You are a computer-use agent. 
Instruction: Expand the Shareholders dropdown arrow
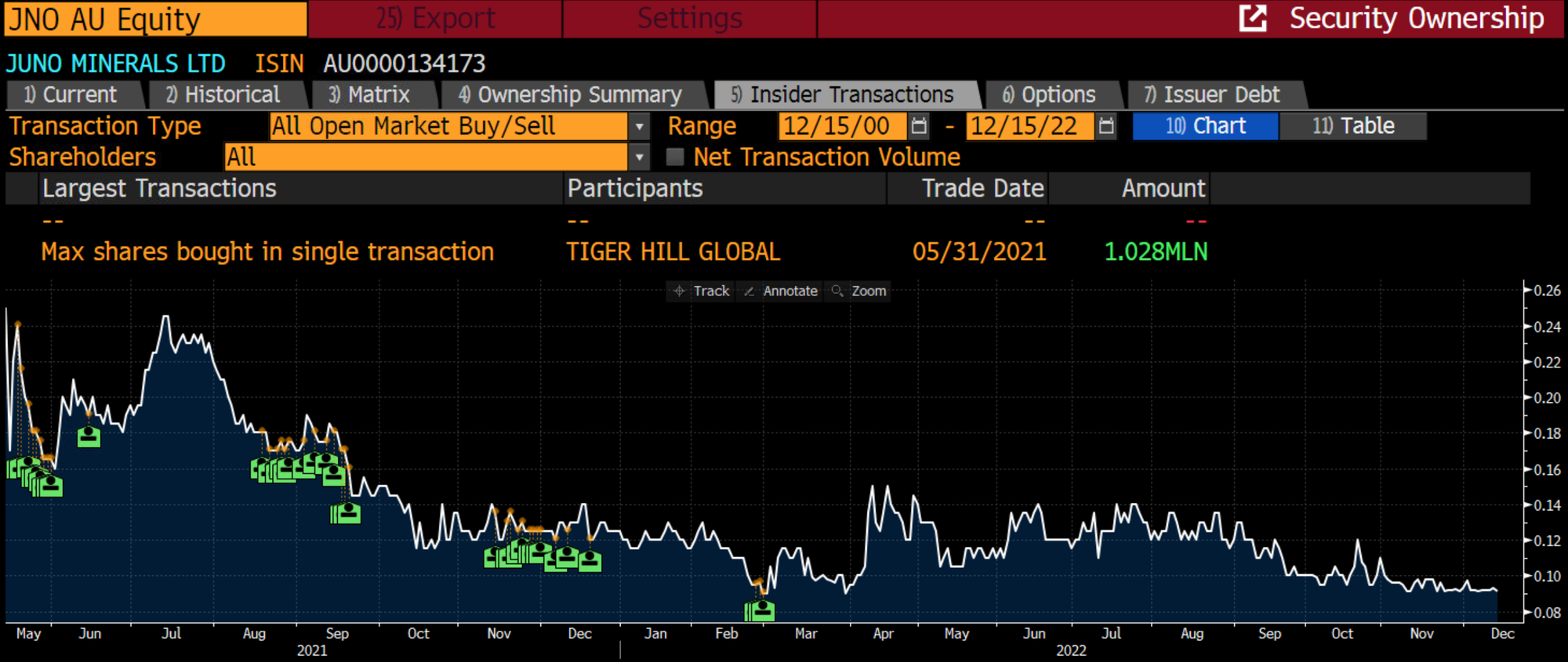pos(640,157)
